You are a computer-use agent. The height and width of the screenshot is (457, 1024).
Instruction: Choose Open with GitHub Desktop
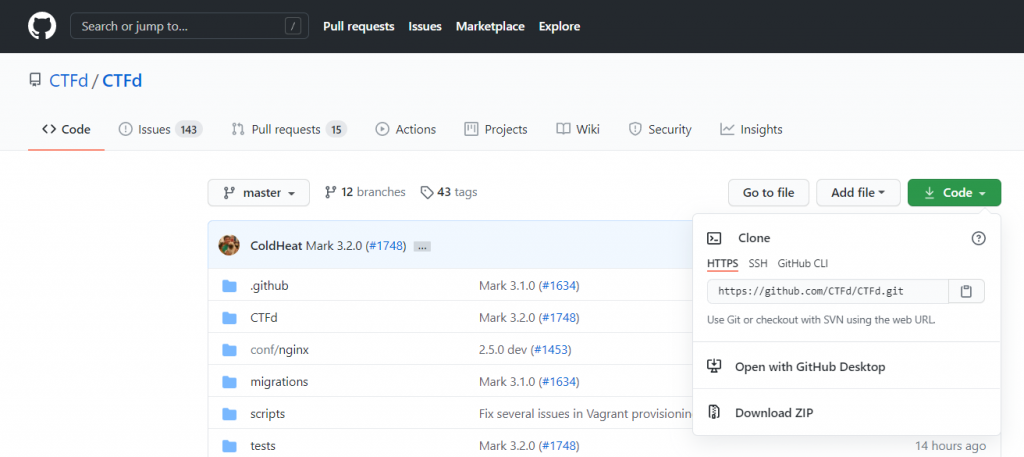(809, 366)
